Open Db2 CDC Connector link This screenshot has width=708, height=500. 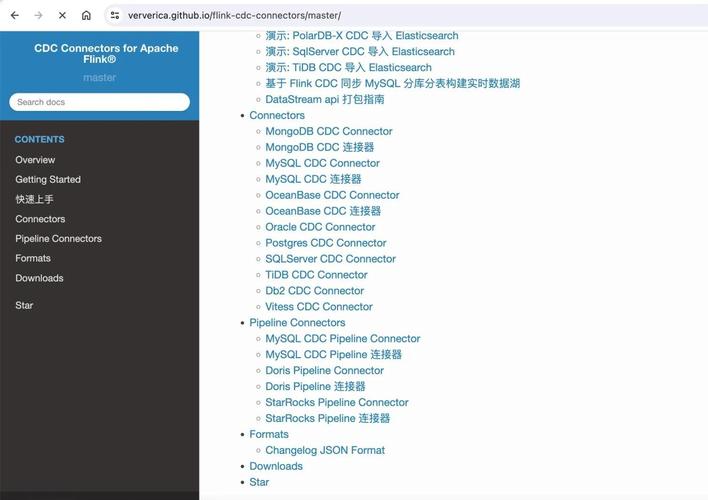pos(314,291)
